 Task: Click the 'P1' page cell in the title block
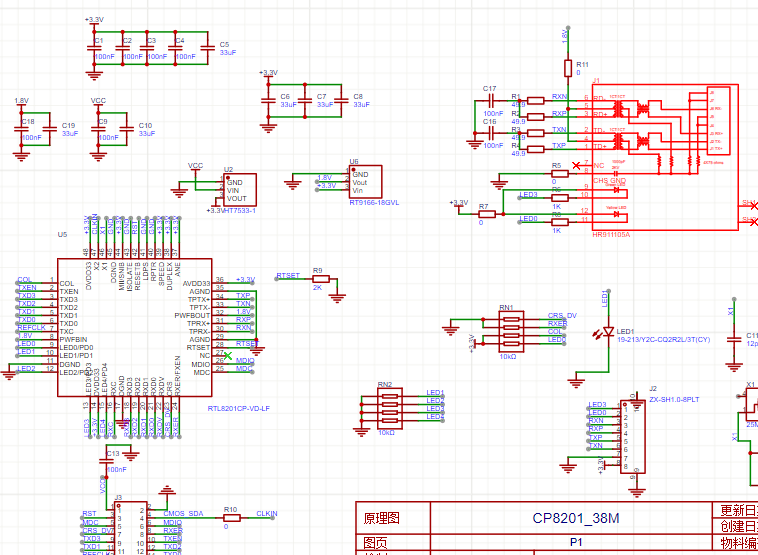(x=576, y=542)
